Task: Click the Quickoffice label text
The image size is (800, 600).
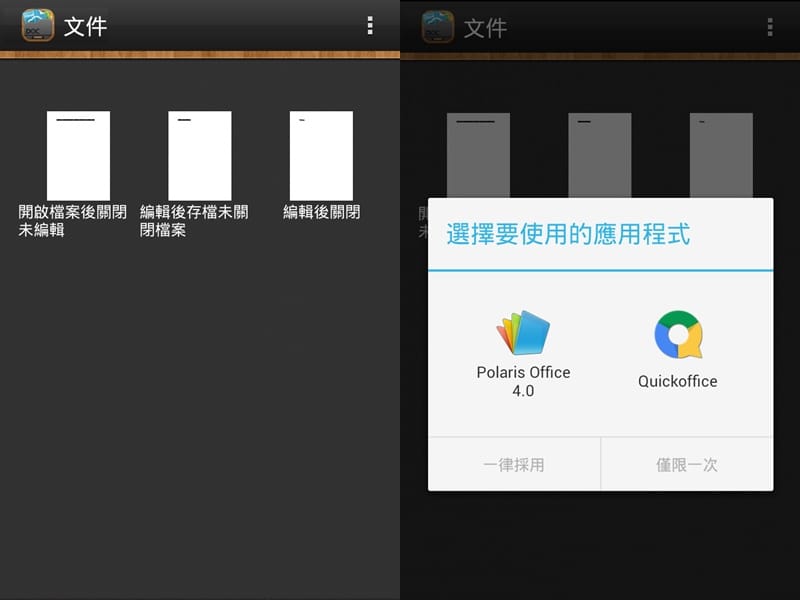Action: pos(678,381)
